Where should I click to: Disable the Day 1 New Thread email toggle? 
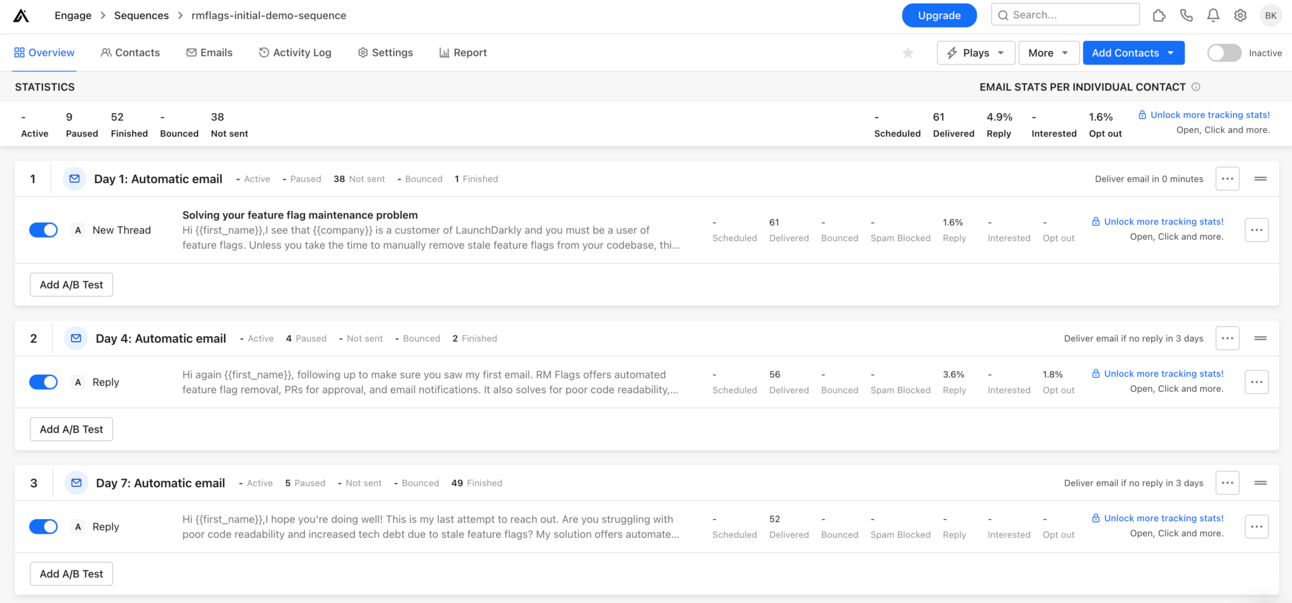coord(44,230)
